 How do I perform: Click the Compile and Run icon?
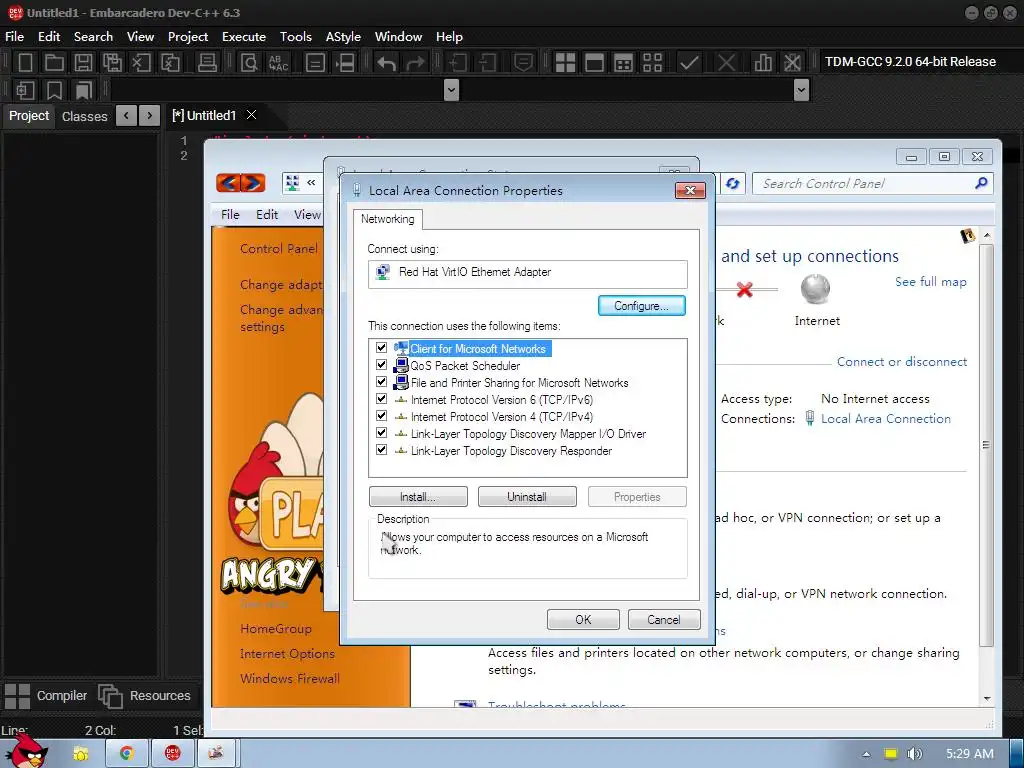(x=624, y=63)
